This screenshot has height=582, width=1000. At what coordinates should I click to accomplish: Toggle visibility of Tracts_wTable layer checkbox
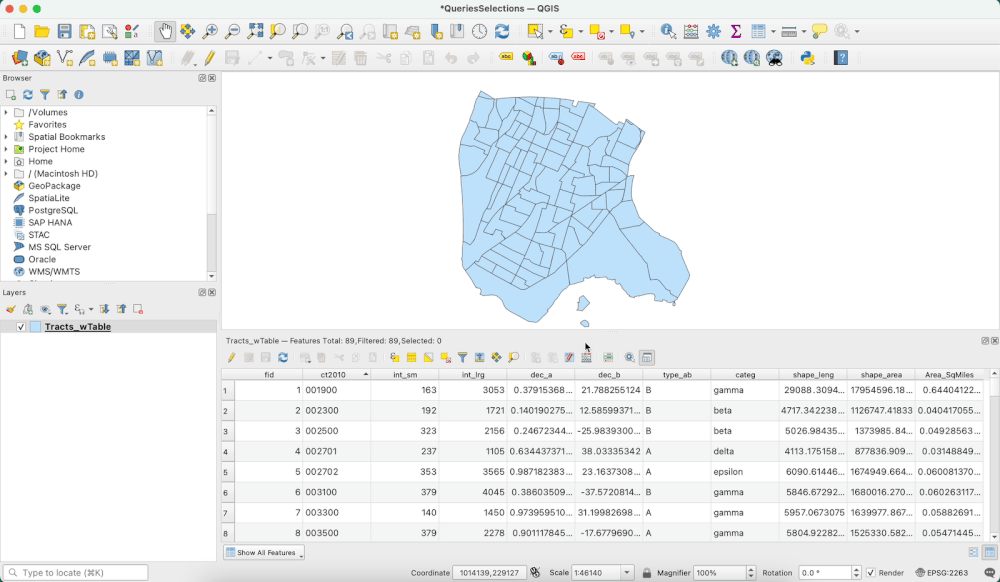pos(21,326)
